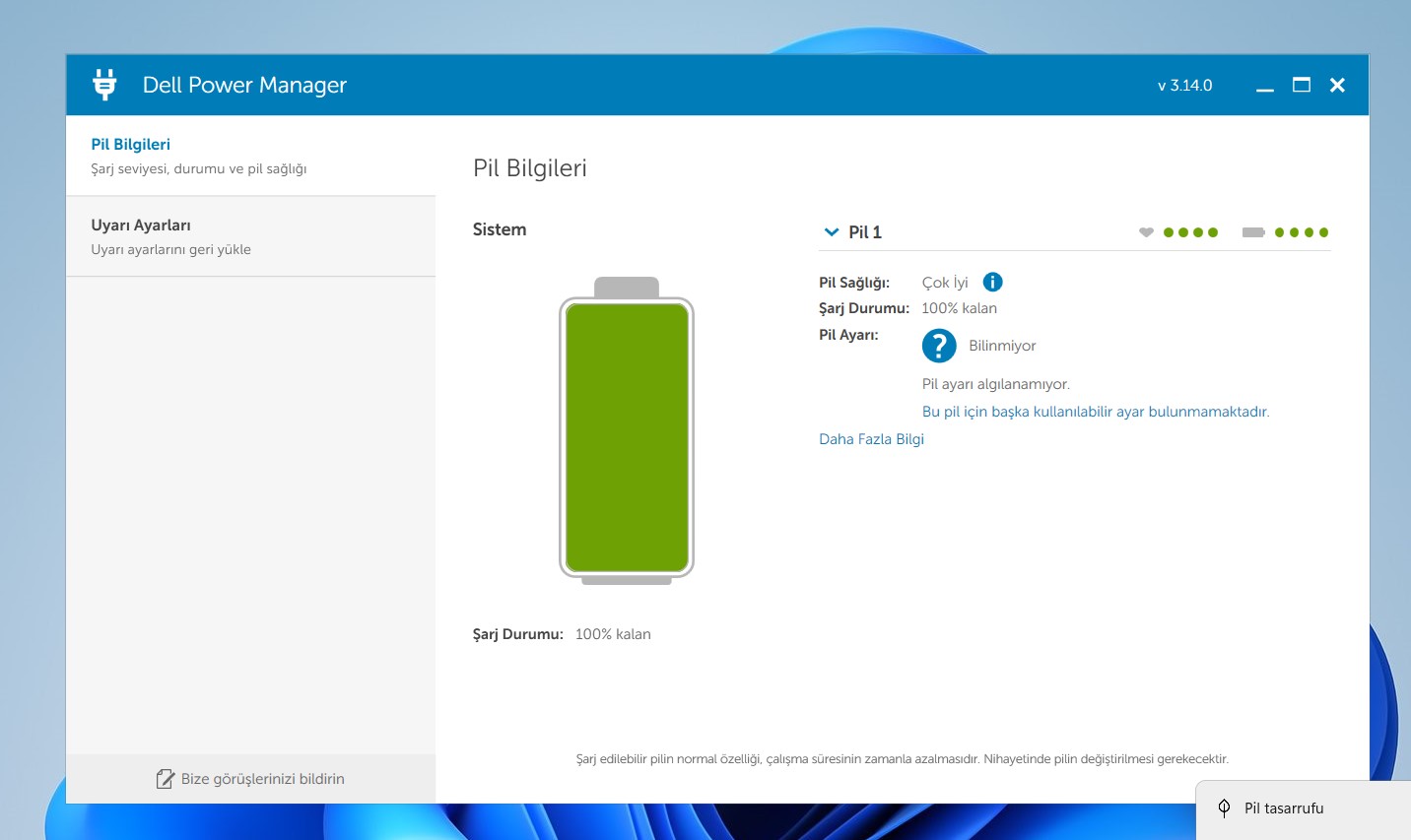Screen dimensions: 1411x840
Task: Click the 'Bu pil için başka kullanılabilir ayar' link
Action: point(1095,412)
